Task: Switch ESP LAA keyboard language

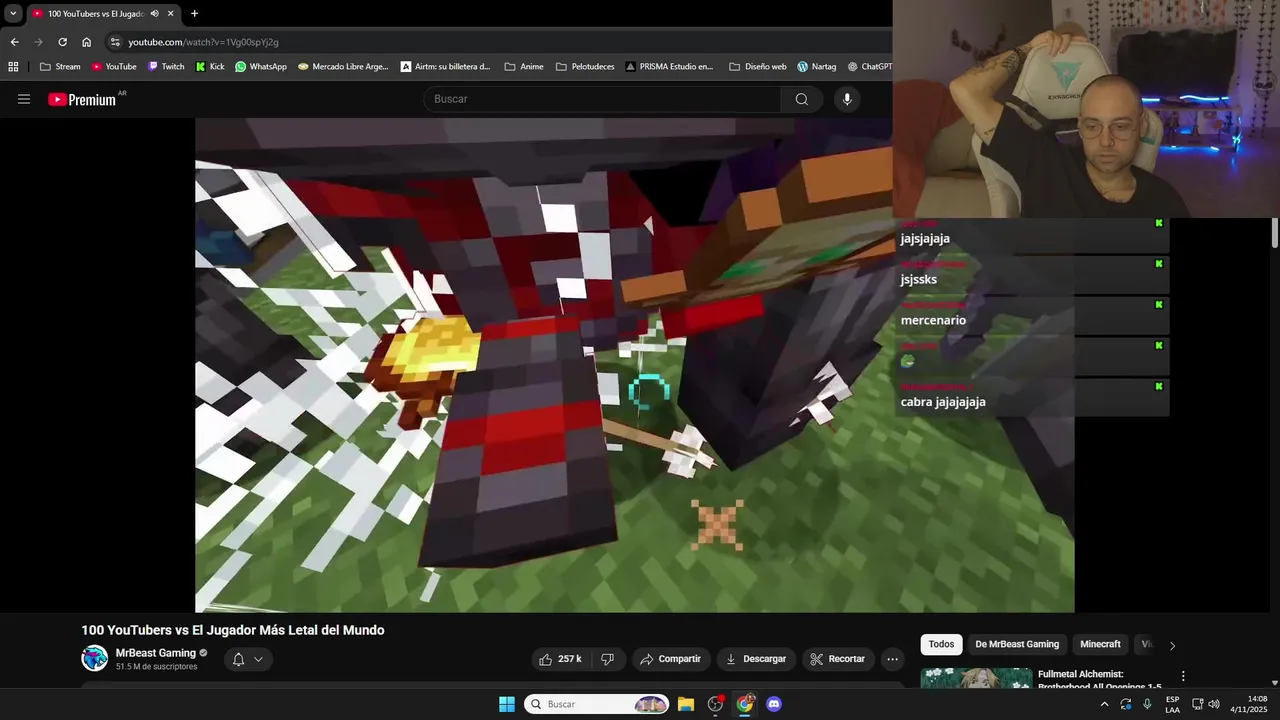Action: click(x=1172, y=704)
